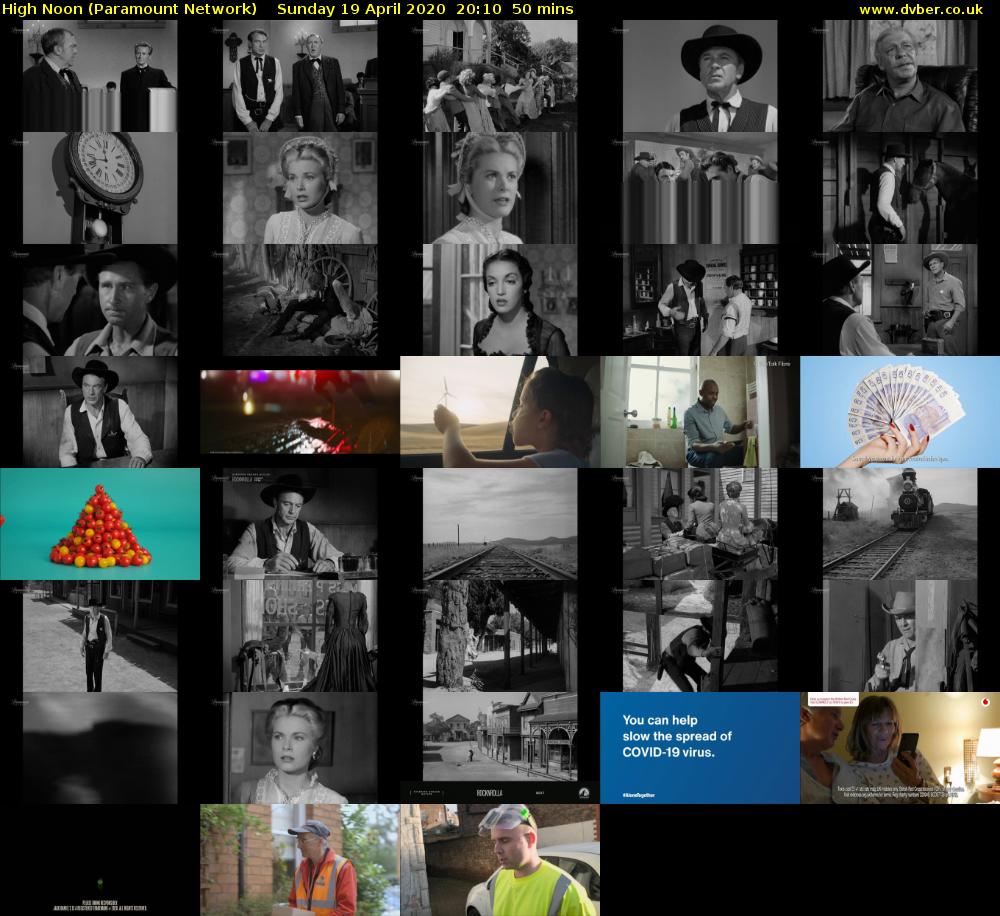Select the blue COVID-19 advice frame
1000x916 pixels.
(x=700, y=748)
